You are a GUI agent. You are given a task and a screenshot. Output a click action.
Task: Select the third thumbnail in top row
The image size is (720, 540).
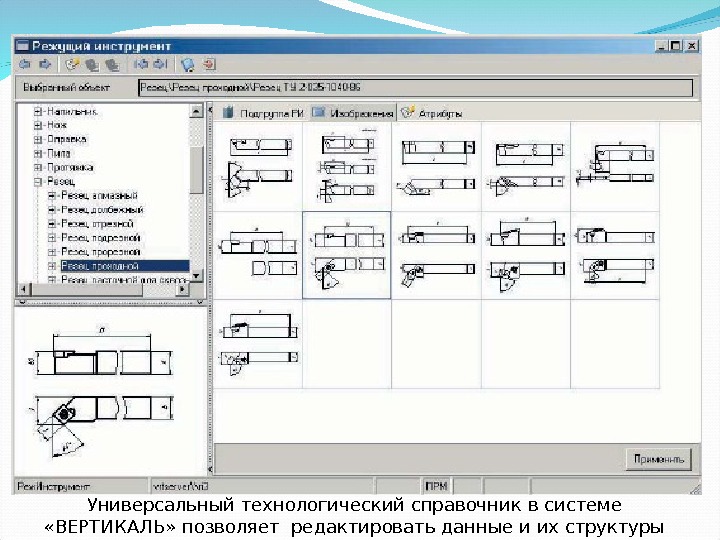click(437, 167)
